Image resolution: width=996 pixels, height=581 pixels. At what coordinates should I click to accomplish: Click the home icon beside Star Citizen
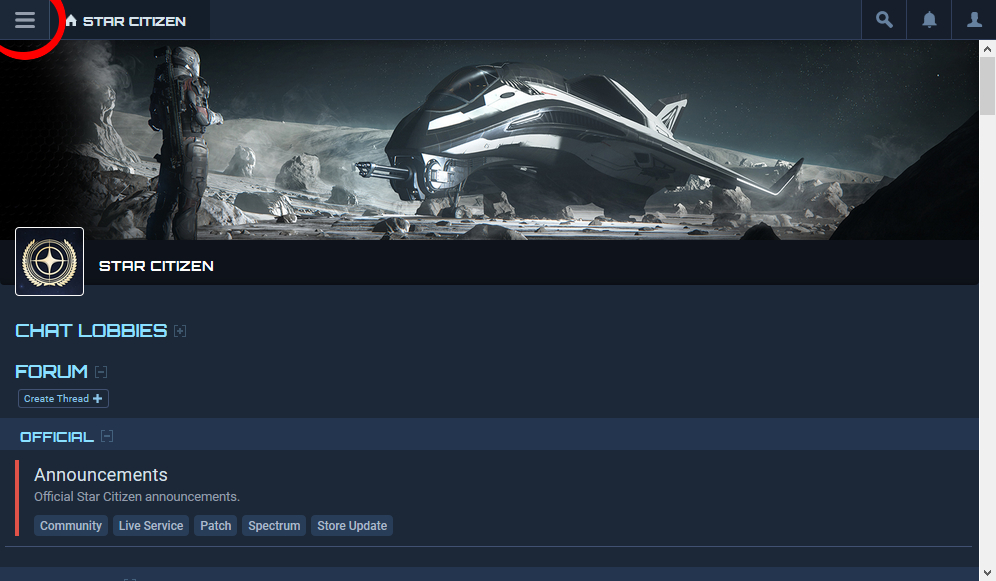tap(71, 20)
